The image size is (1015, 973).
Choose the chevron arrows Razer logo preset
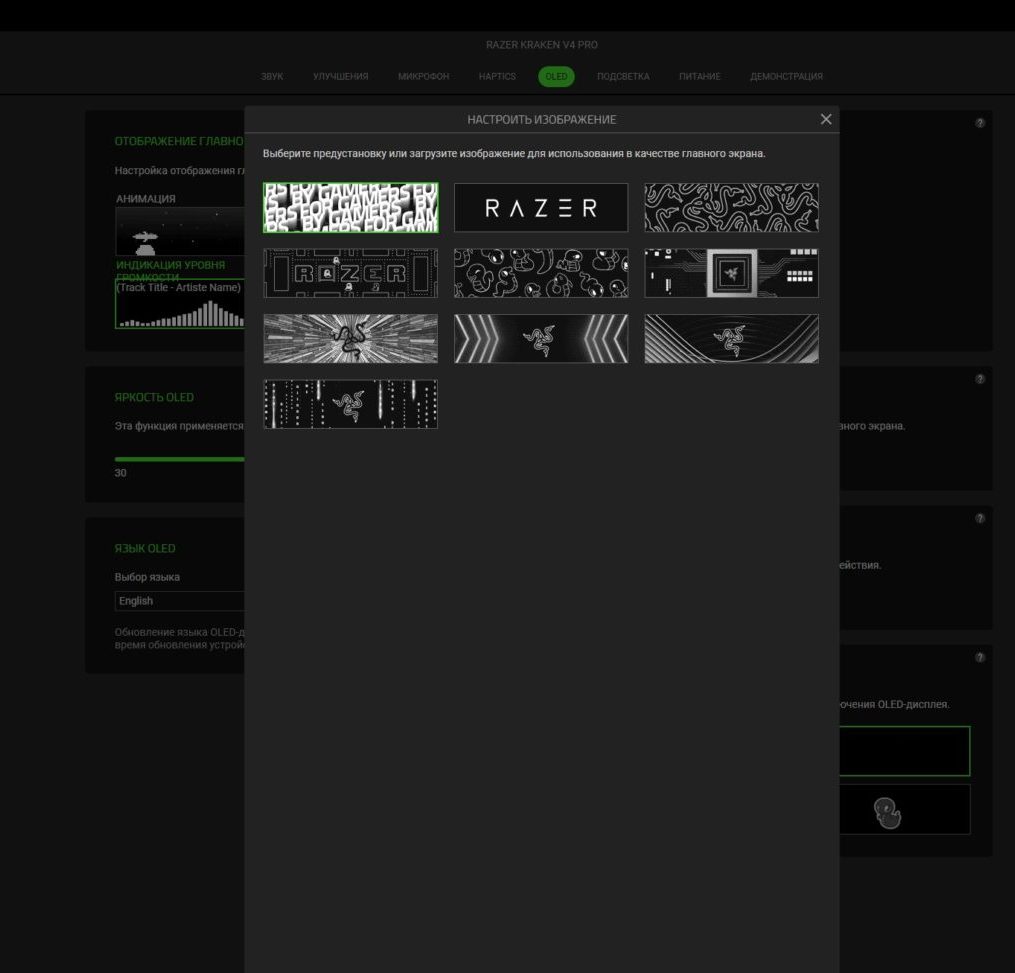pyautogui.click(x=541, y=339)
